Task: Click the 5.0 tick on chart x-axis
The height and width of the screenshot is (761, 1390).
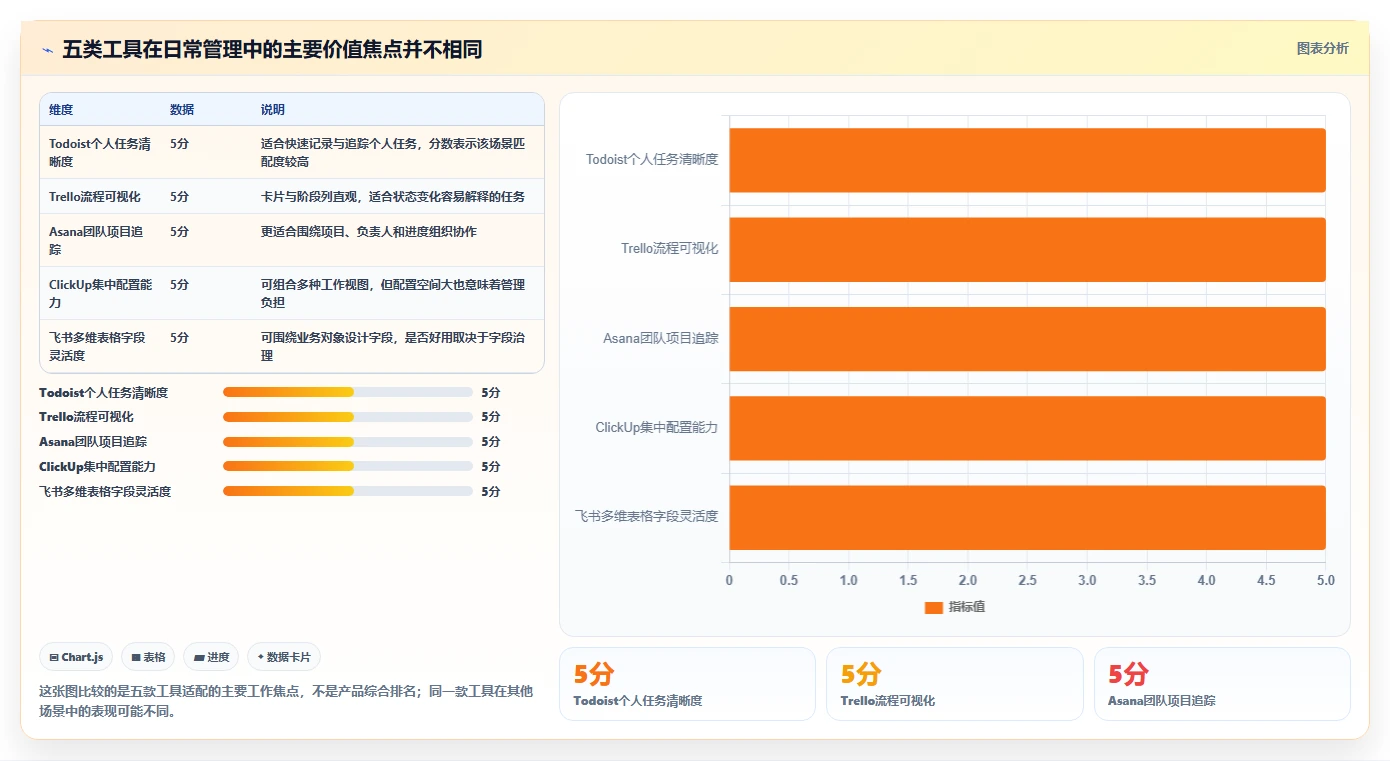Action: 1325,581
